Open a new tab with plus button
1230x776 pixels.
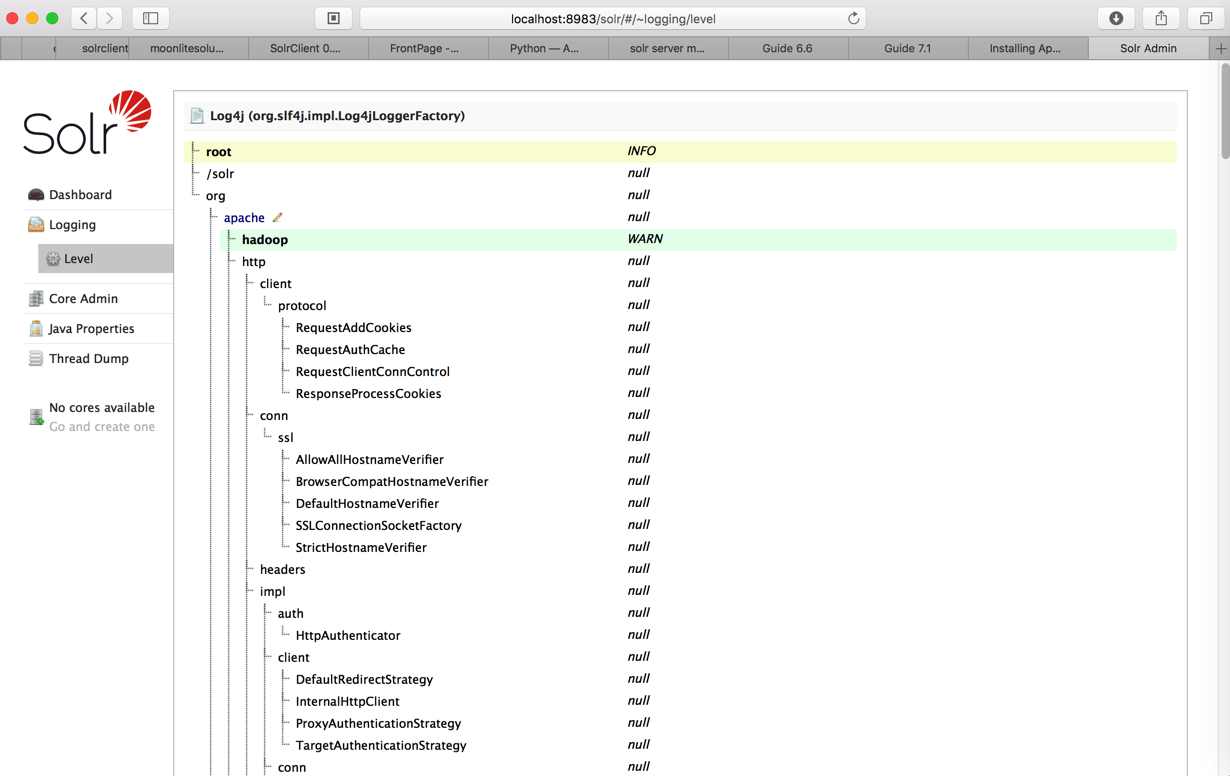[1220, 48]
